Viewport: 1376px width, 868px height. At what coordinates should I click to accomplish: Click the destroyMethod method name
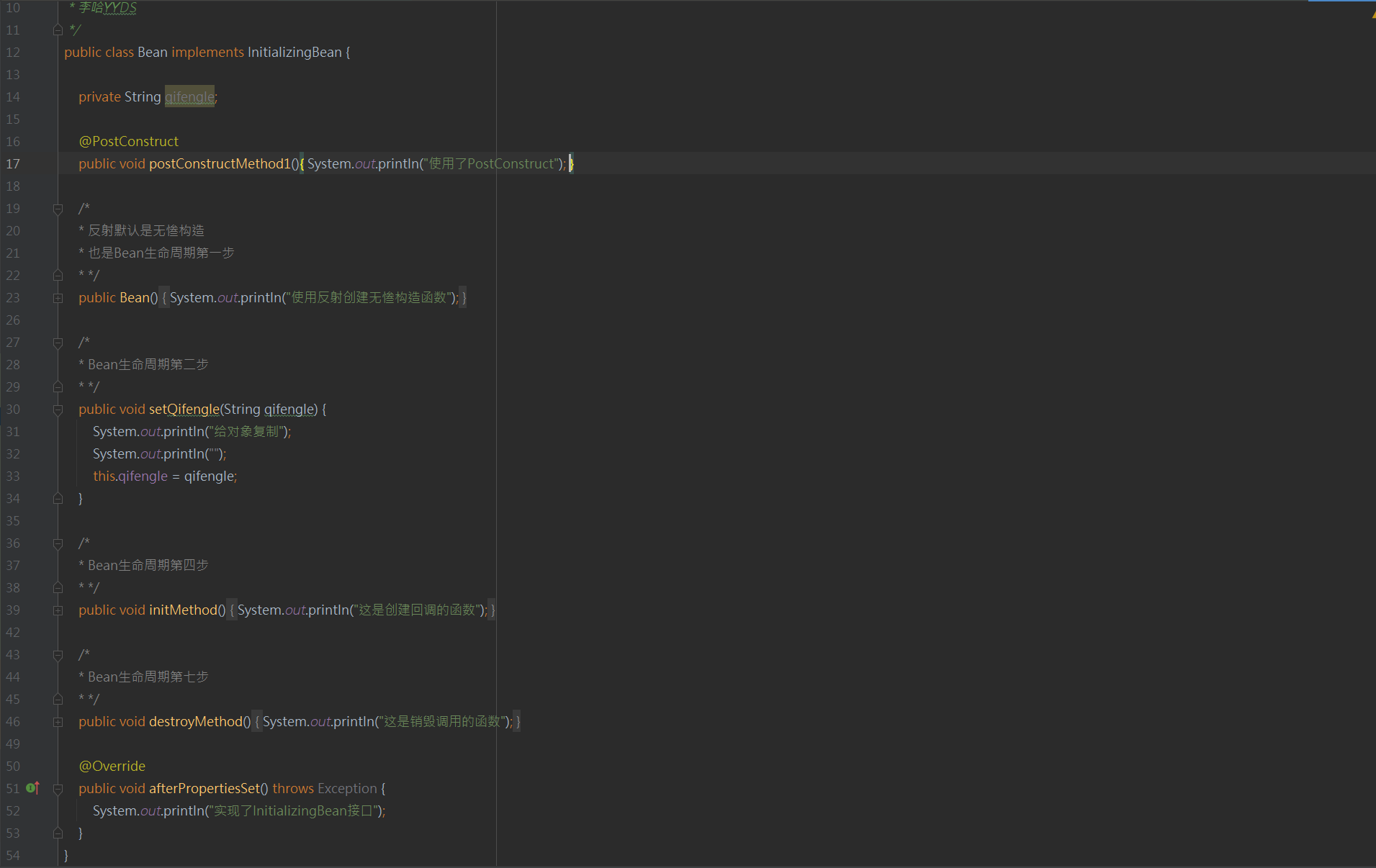tap(196, 722)
